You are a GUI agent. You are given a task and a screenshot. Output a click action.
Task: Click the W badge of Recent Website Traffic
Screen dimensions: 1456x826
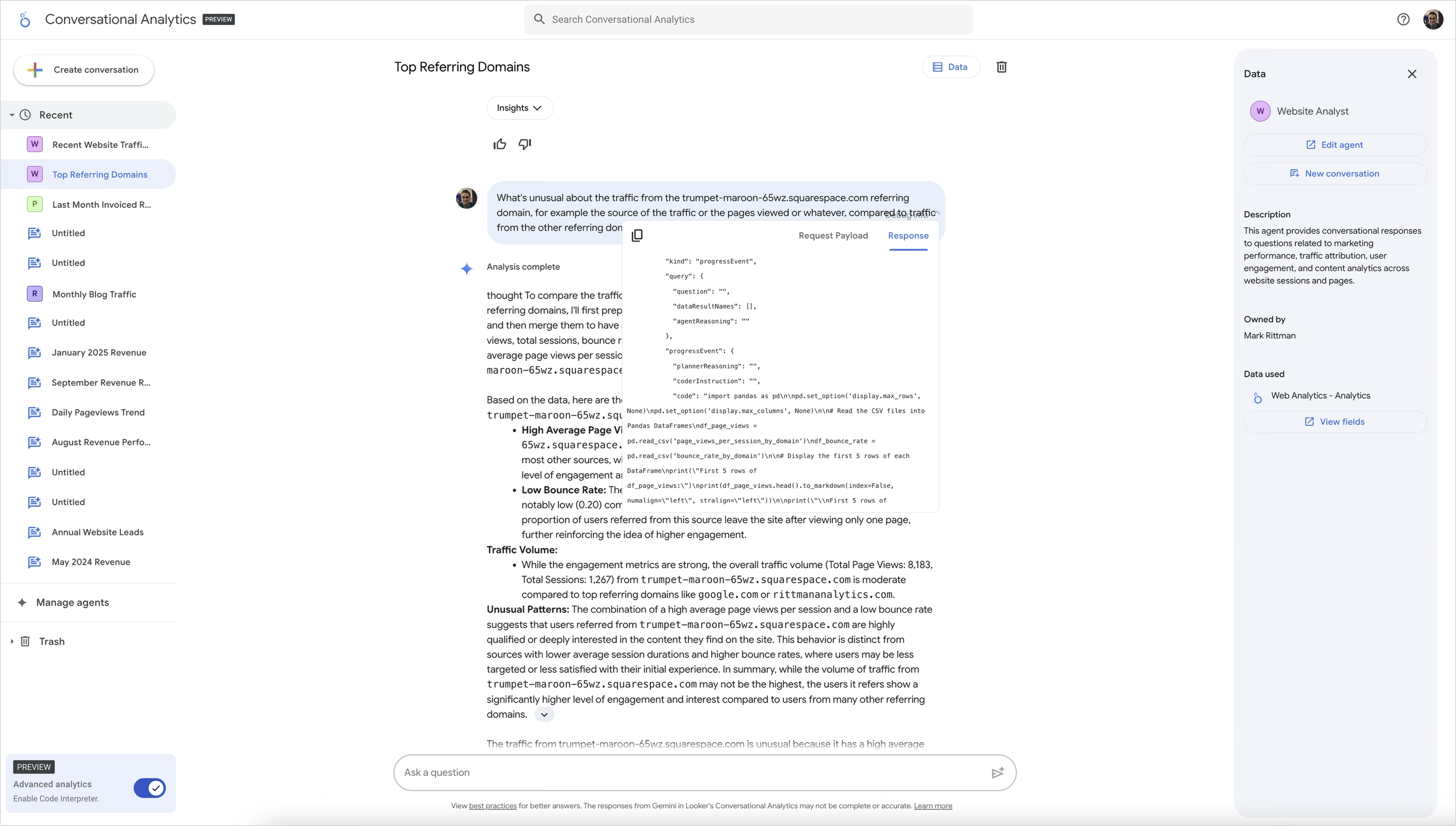click(34, 144)
